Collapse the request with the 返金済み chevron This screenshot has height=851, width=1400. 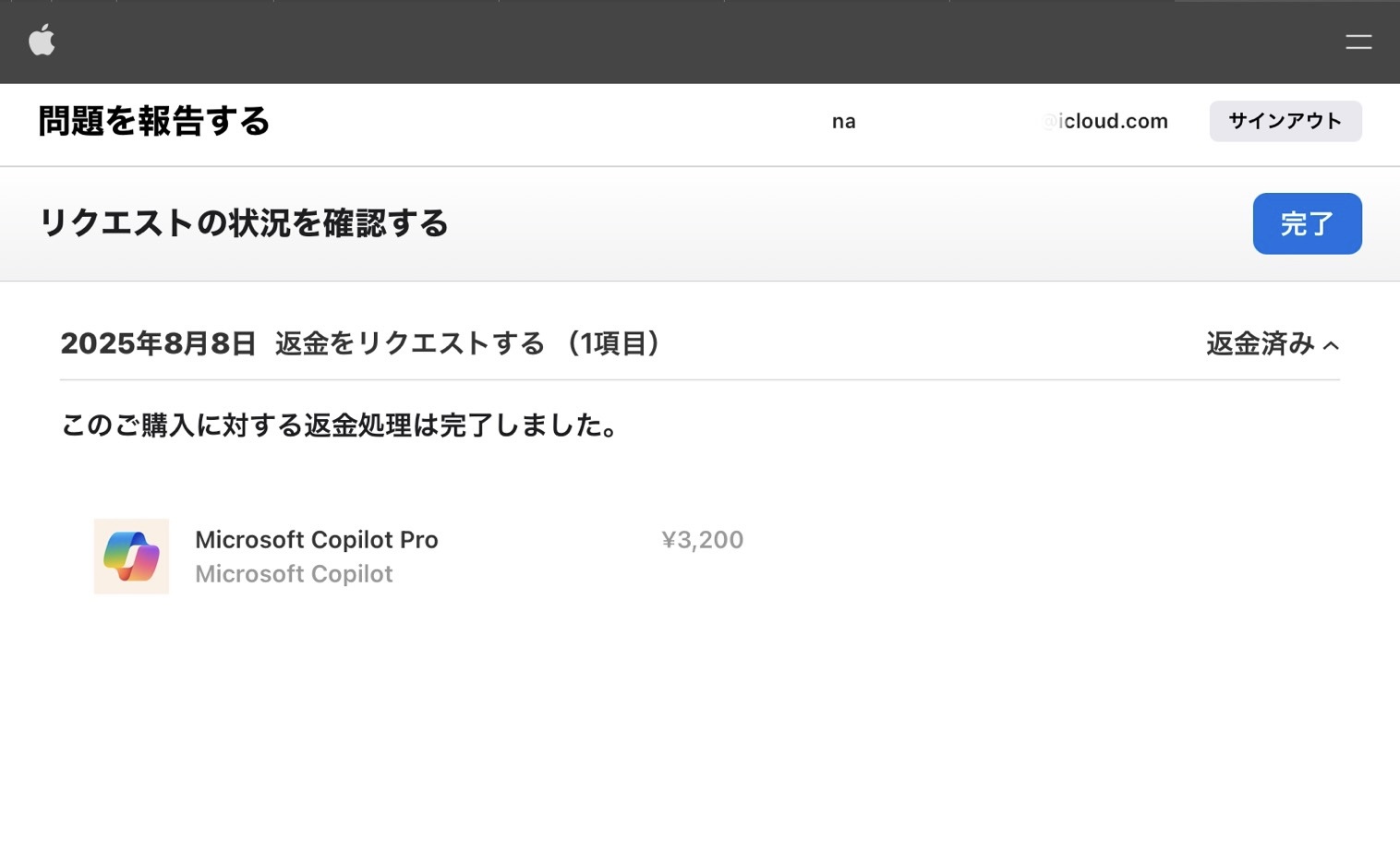1331,345
